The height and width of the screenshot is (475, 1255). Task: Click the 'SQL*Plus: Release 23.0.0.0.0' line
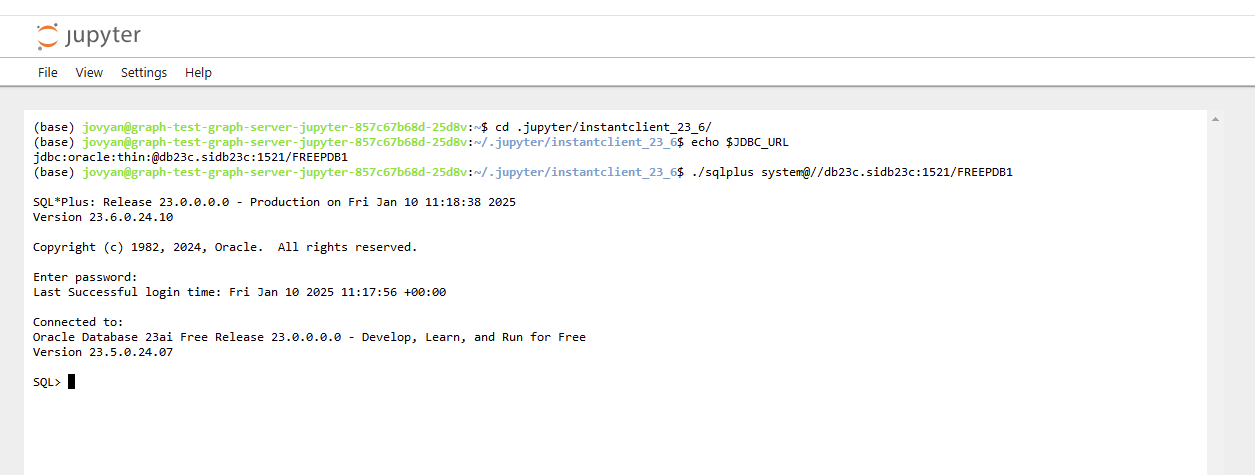(274, 202)
